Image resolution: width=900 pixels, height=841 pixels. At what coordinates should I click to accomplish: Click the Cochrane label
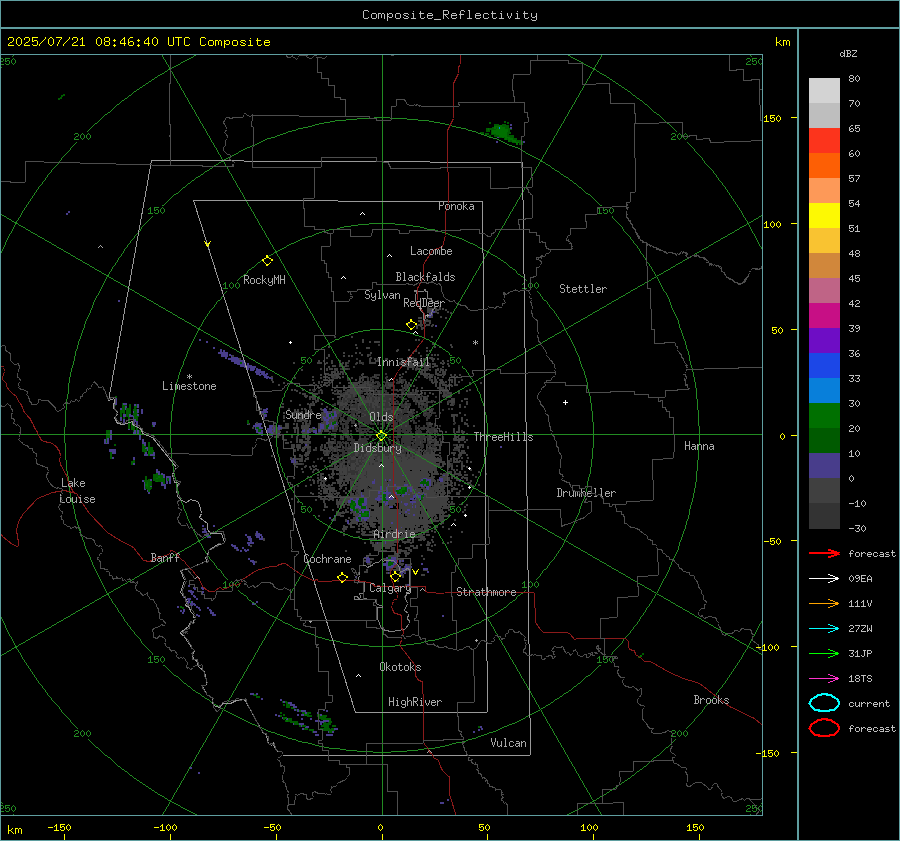(327, 559)
